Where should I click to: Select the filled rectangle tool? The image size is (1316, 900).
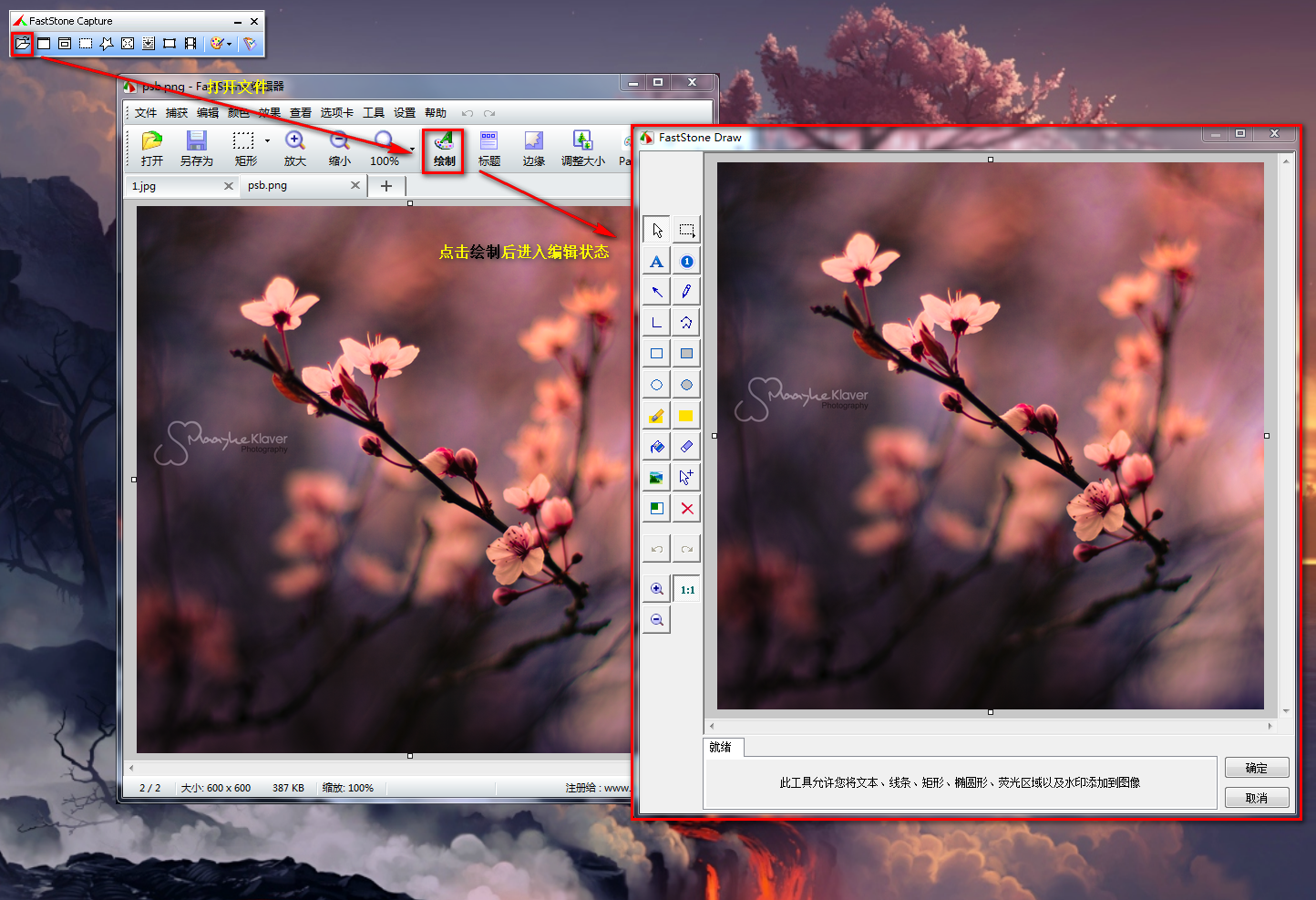pyautogui.click(x=686, y=354)
